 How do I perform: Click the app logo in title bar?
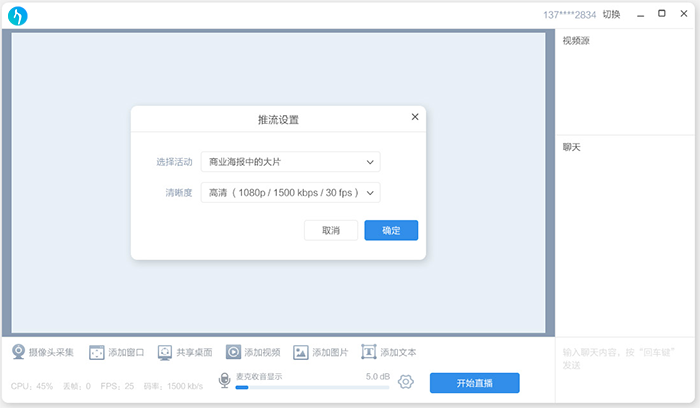[17, 15]
